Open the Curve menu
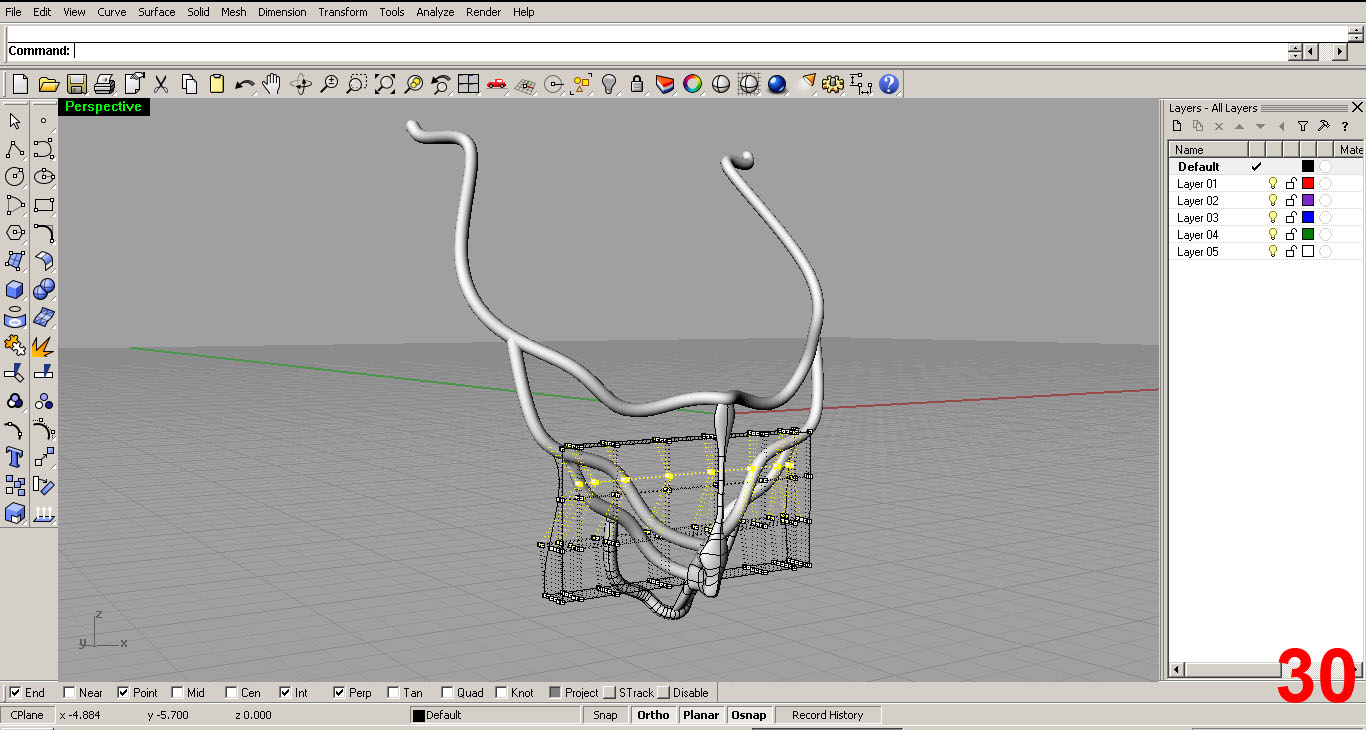The width and height of the screenshot is (1366, 730). click(112, 12)
